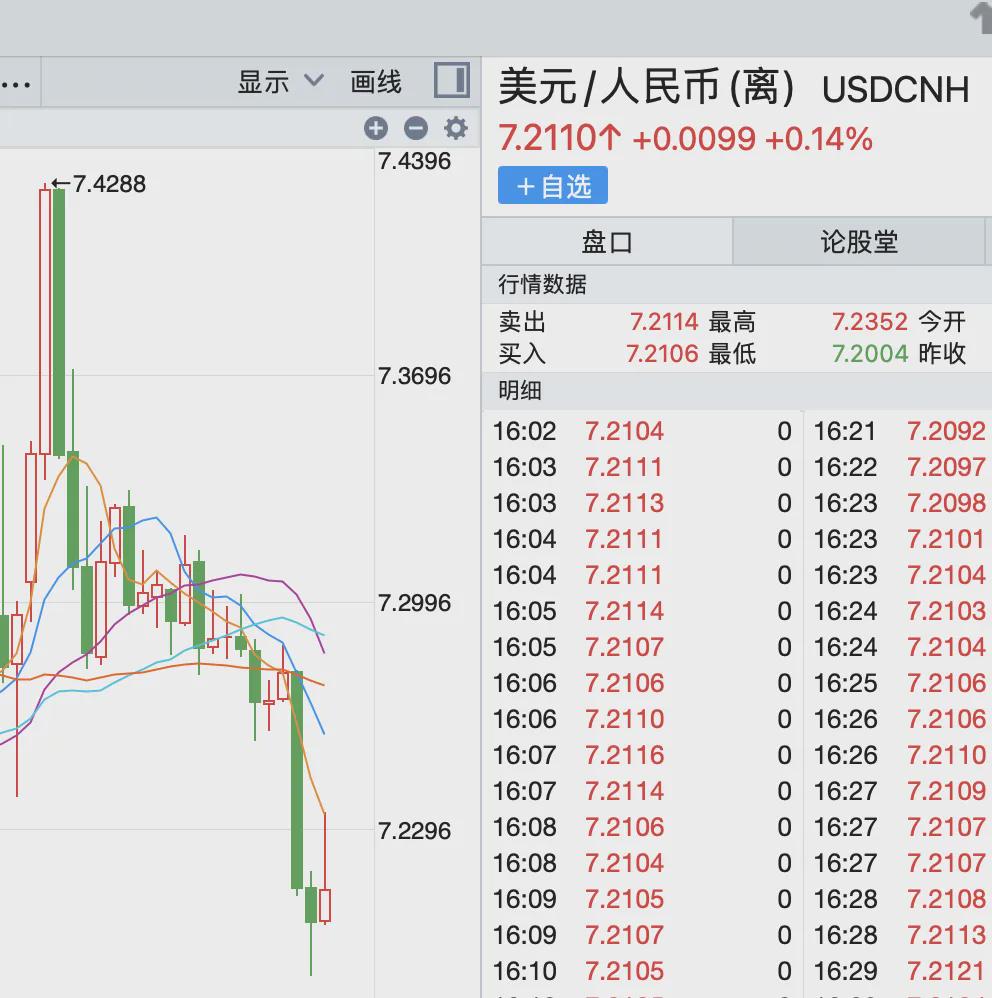
Task: Toggle the right side panel layout icon
Action: (452, 81)
